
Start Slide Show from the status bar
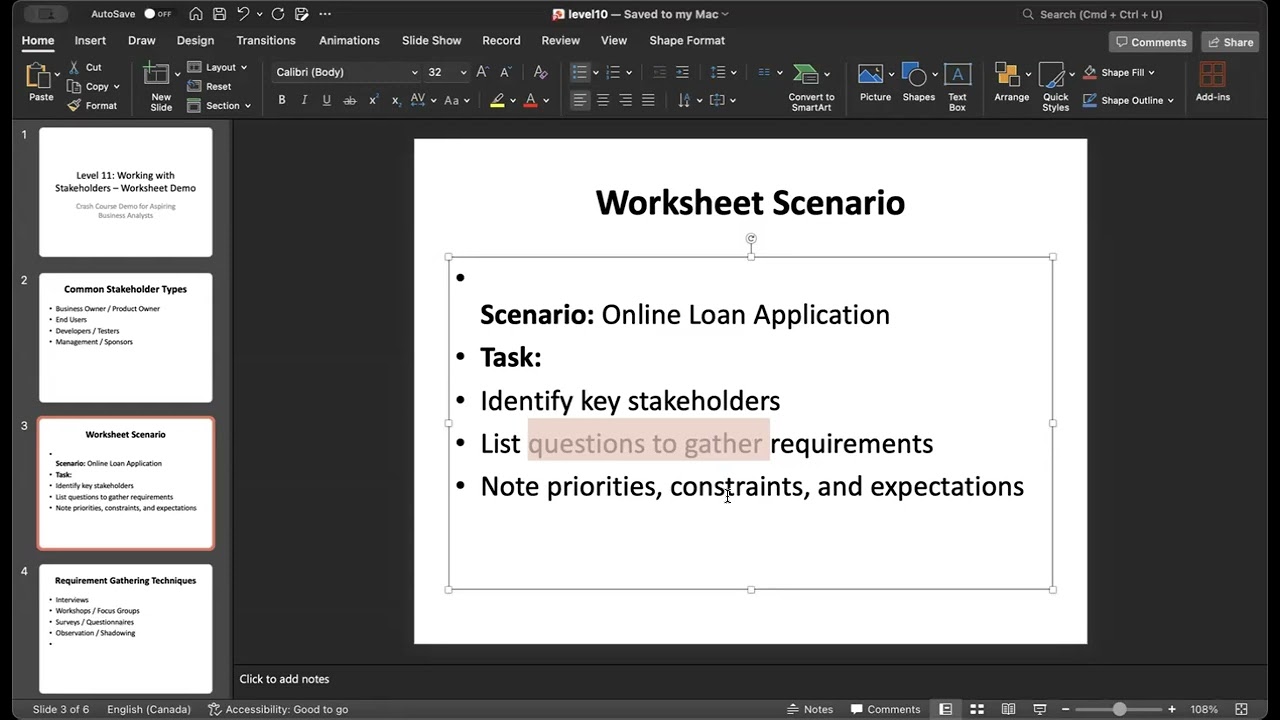pos(1039,709)
